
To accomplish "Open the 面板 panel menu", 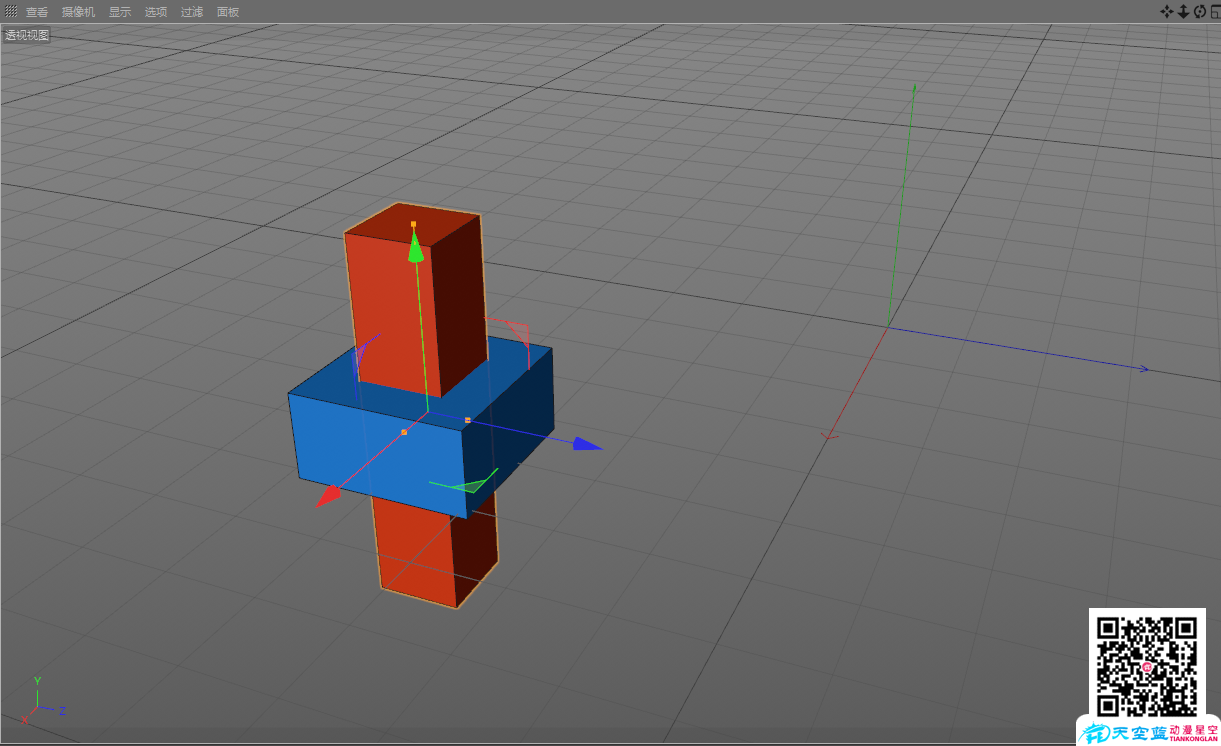I will pos(228,12).
